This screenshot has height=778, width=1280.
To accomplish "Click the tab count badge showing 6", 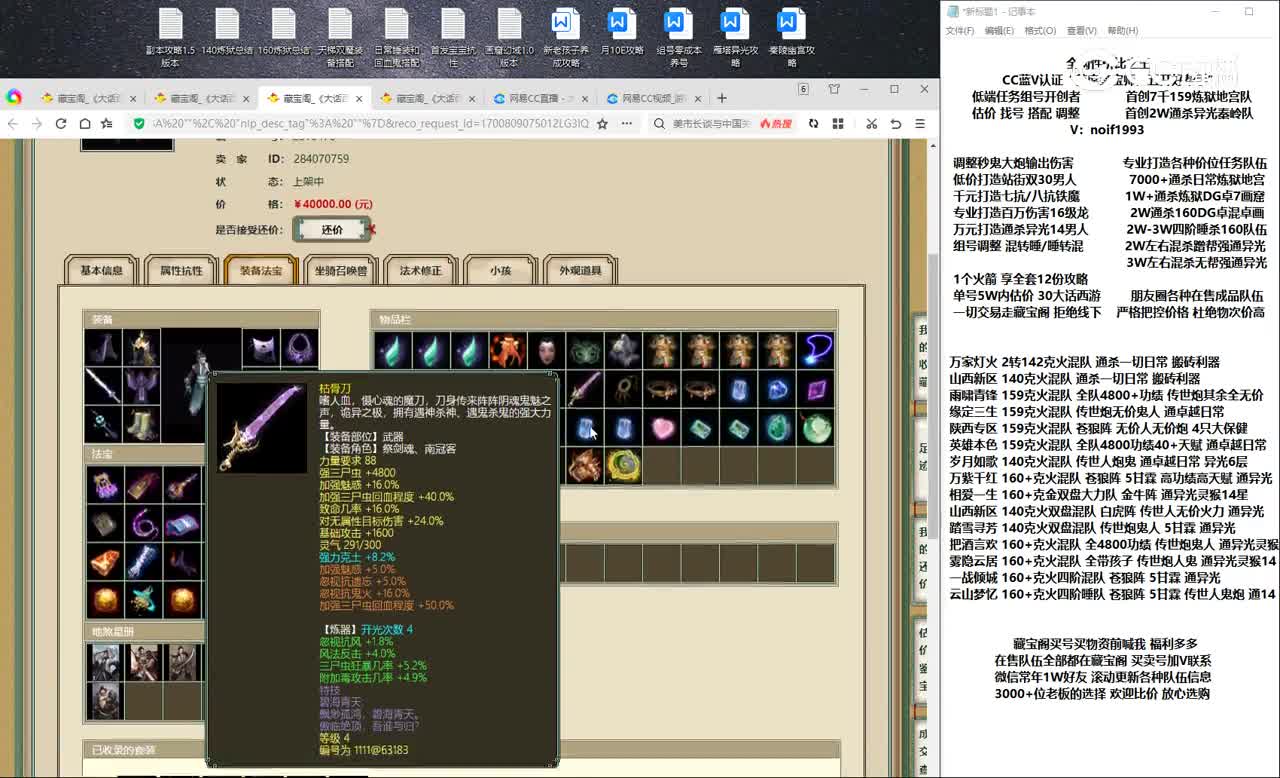I will pyautogui.click(x=802, y=89).
